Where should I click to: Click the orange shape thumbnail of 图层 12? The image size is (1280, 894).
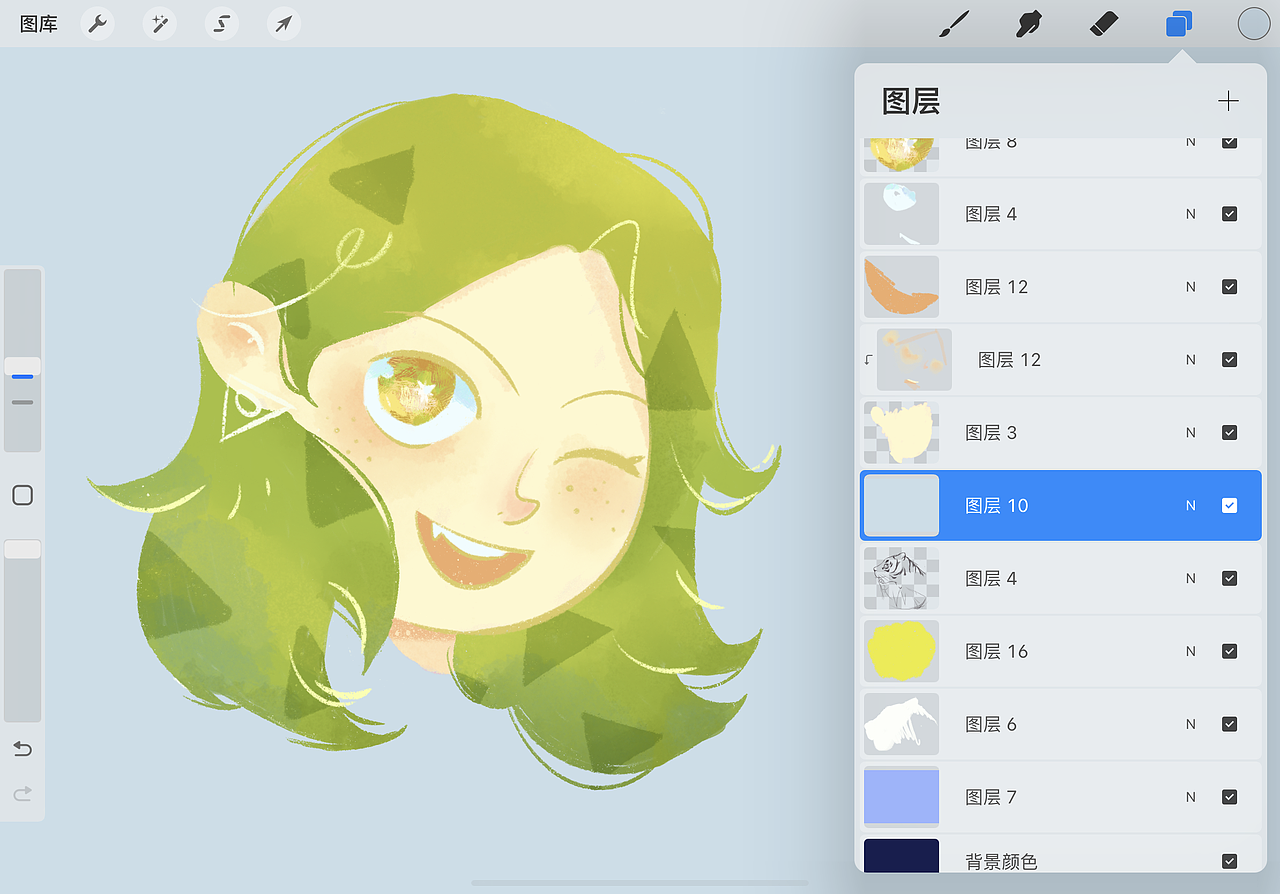(901, 287)
